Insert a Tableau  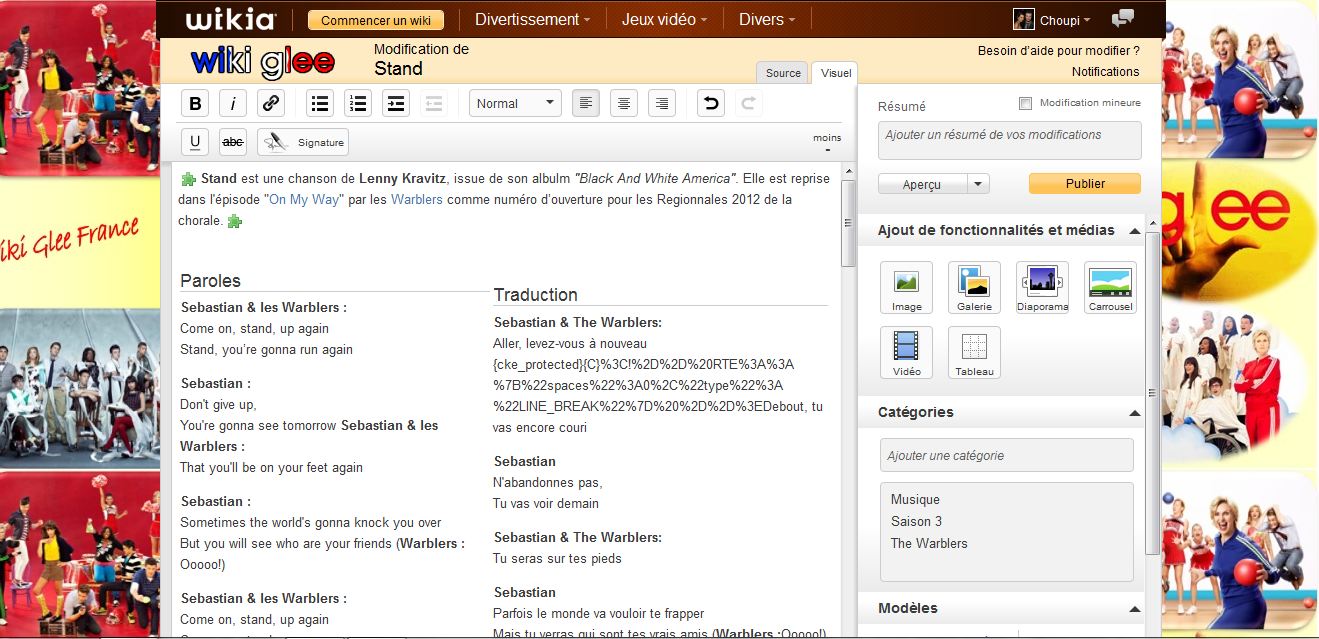(974, 353)
